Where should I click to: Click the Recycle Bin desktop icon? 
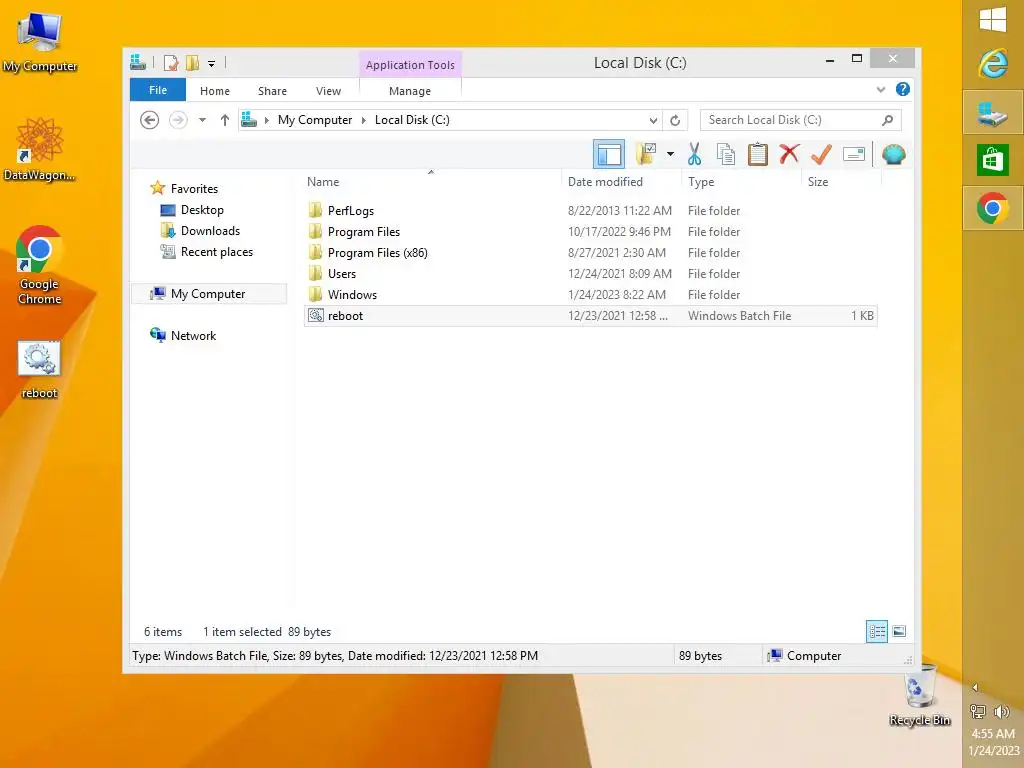click(x=920, y=695)
